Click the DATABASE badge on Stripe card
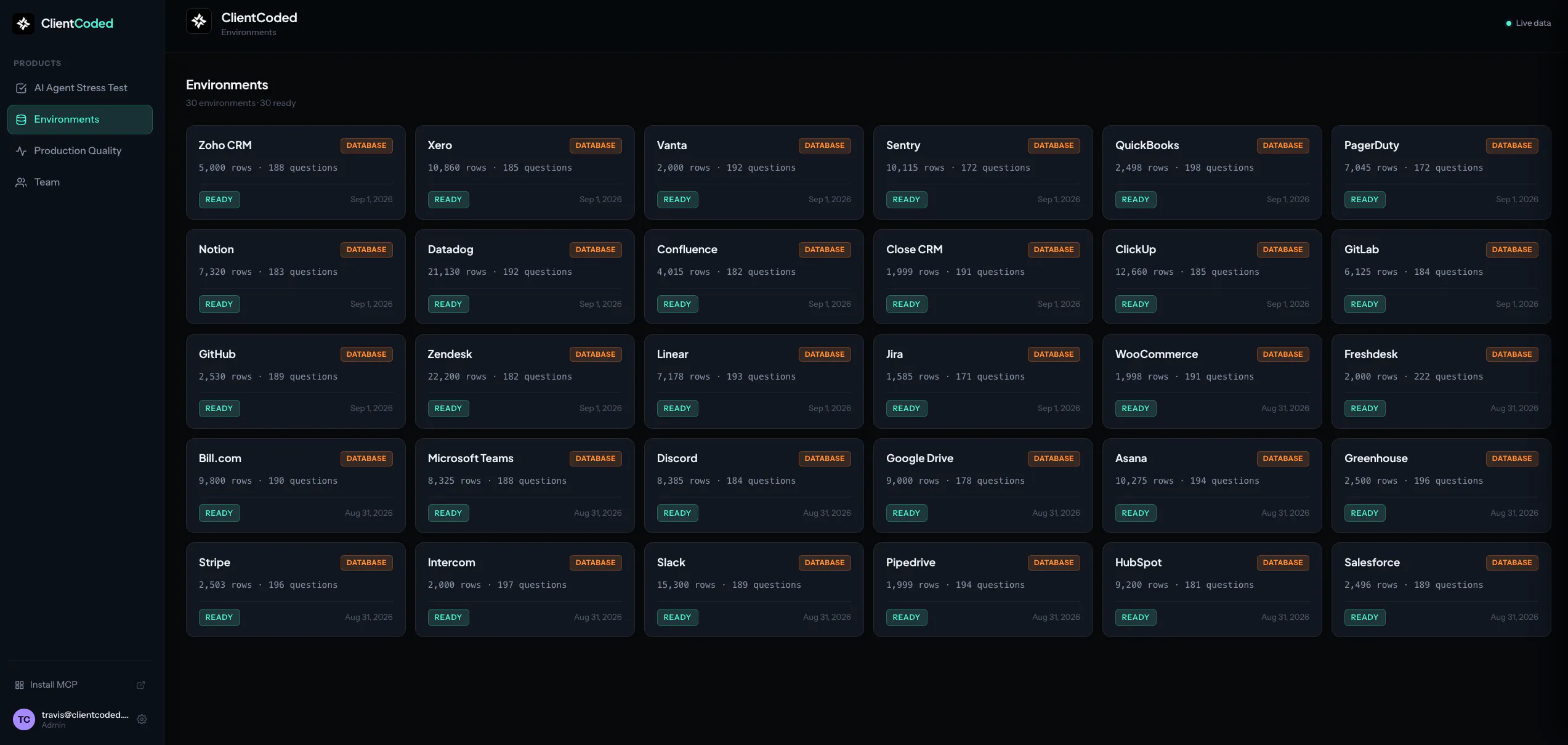This screenshot has height=745, width=1568. coord(366,563)
